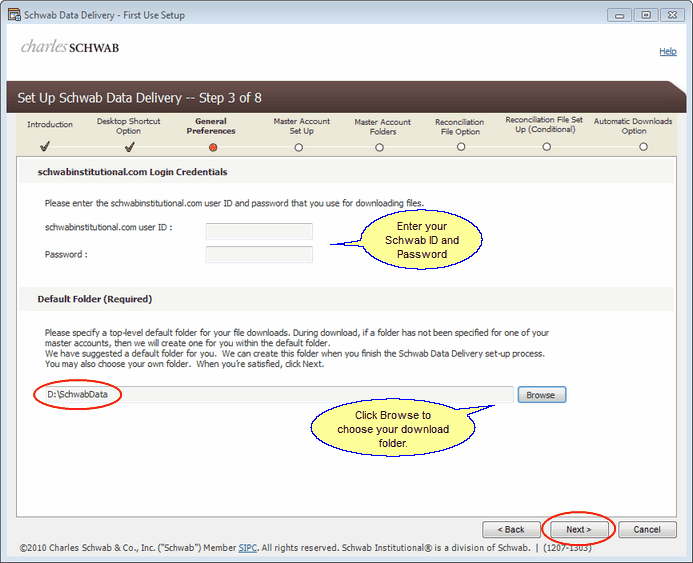Click the 'schwabinstitutional.com user ID :' label
Image resolution: width=693 pixels, height=563 pixels.
coord(108,227)
